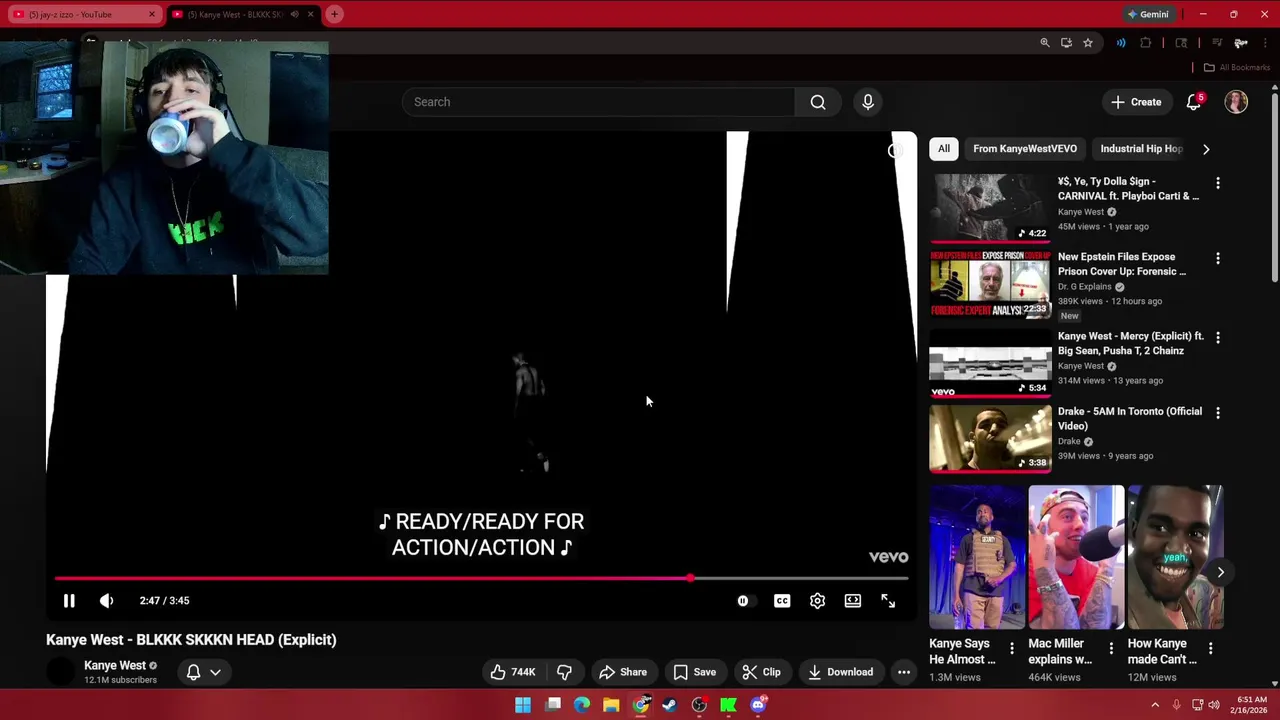Open browser zoom magnifier in address bar
Image resolution: width=1280 pixels, height=720 pixels.
coord(1045,43)
